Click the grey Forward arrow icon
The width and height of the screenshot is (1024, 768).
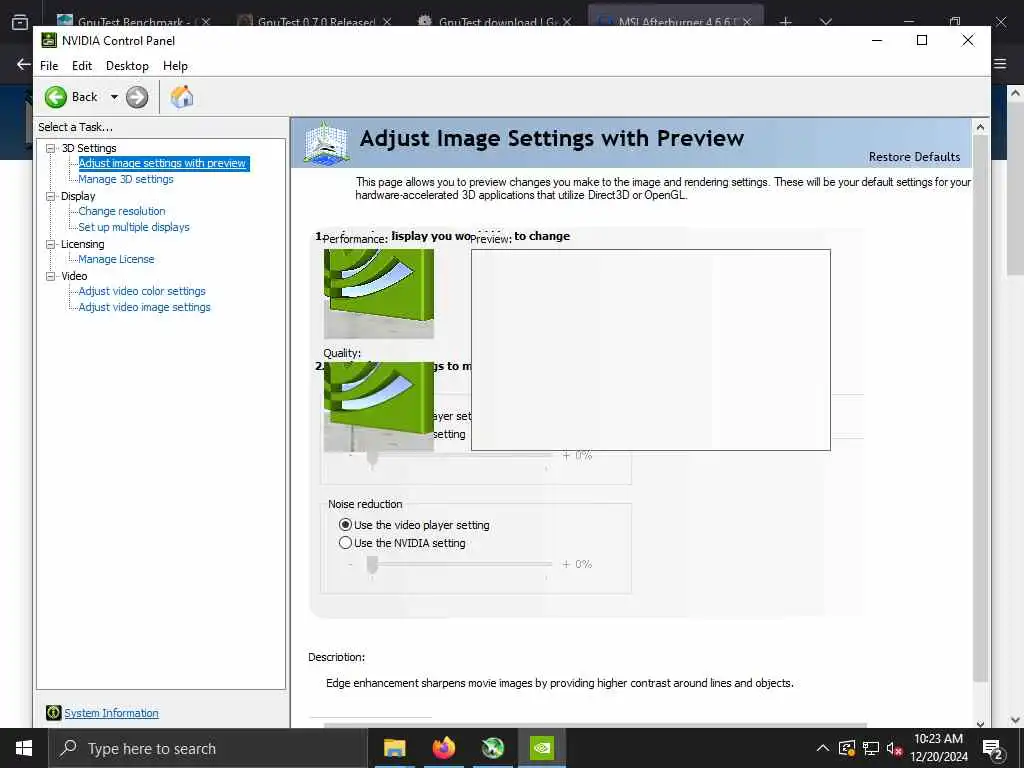pyautogui.click(x=136, y=97)
